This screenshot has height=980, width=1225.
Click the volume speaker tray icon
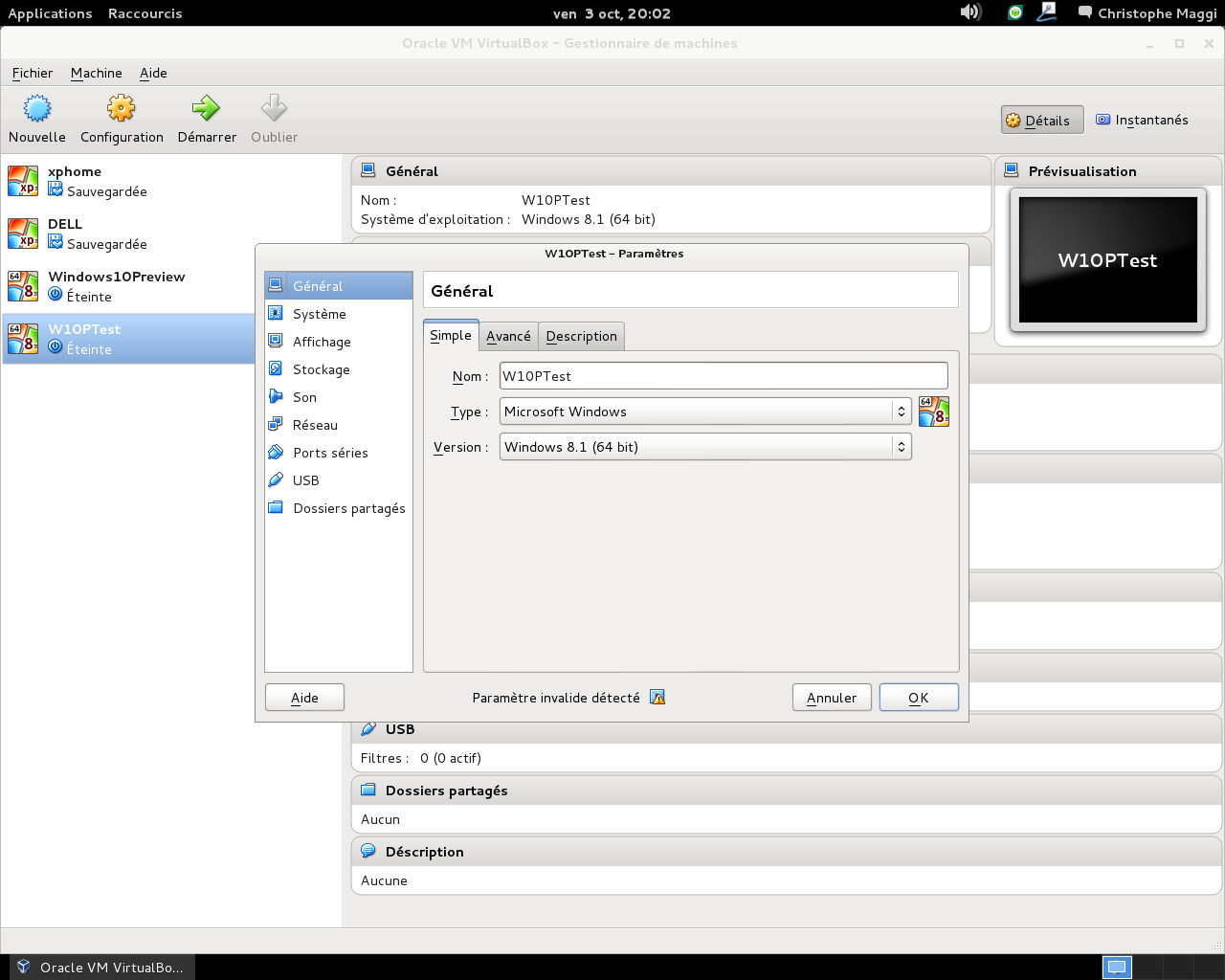[x=970, y=12]
